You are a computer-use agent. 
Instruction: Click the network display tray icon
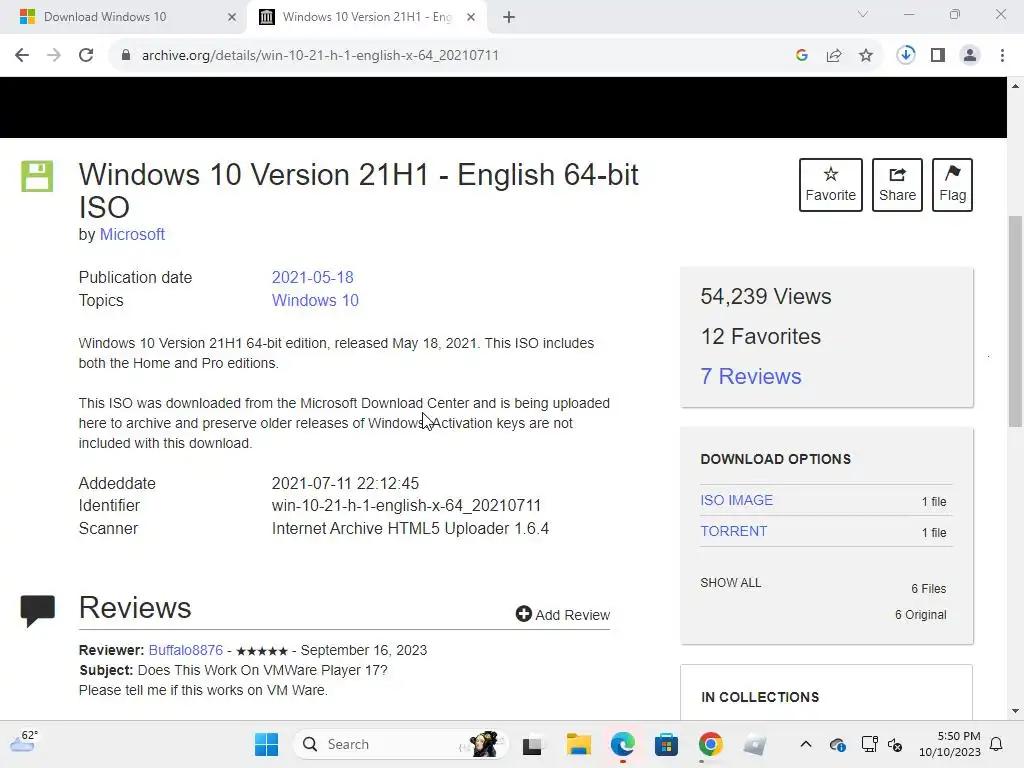point(869,744)
